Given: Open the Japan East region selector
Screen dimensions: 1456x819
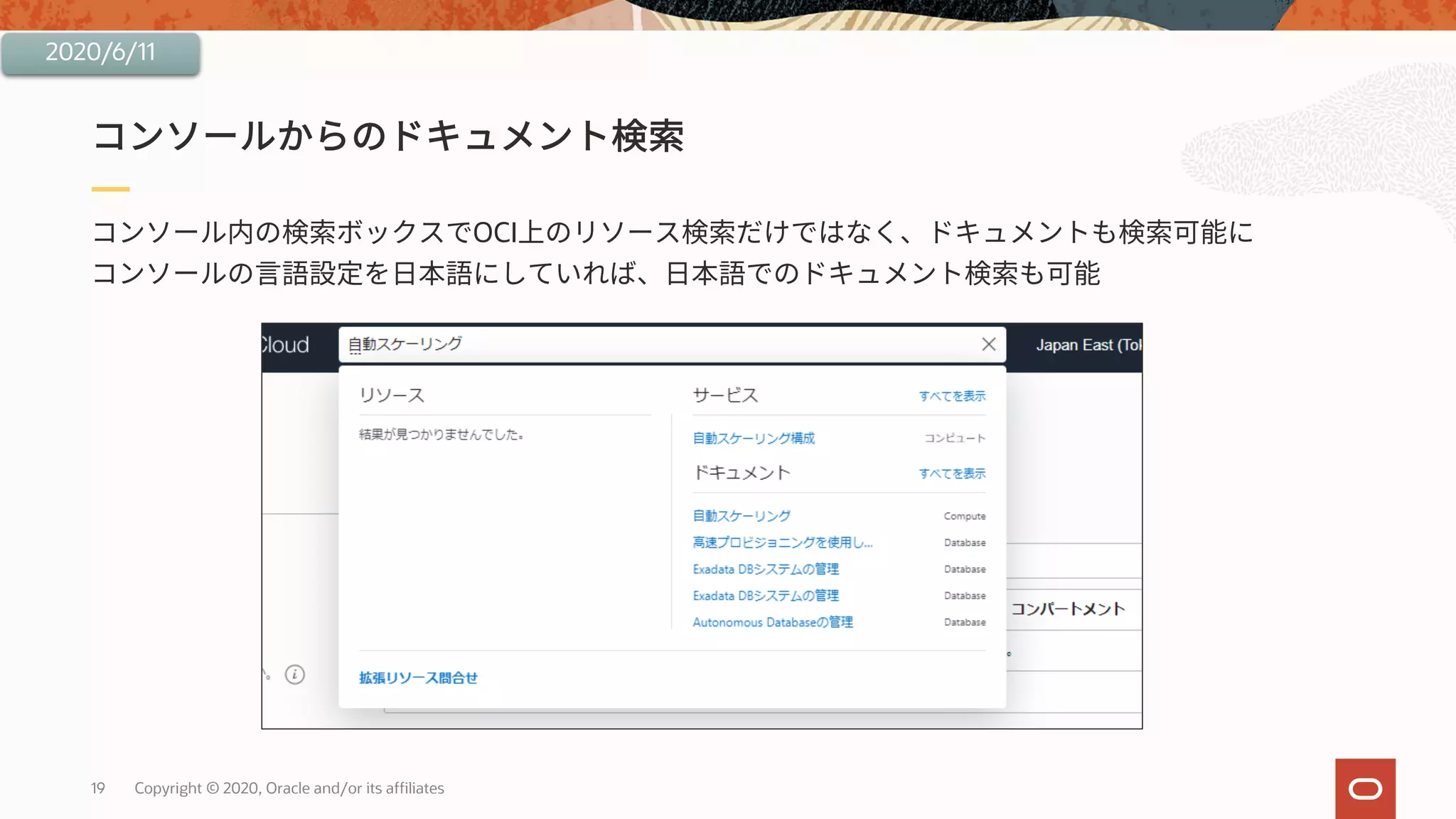Looking at the screenshot, I should pyautogui.click(x=1088, y=346).
